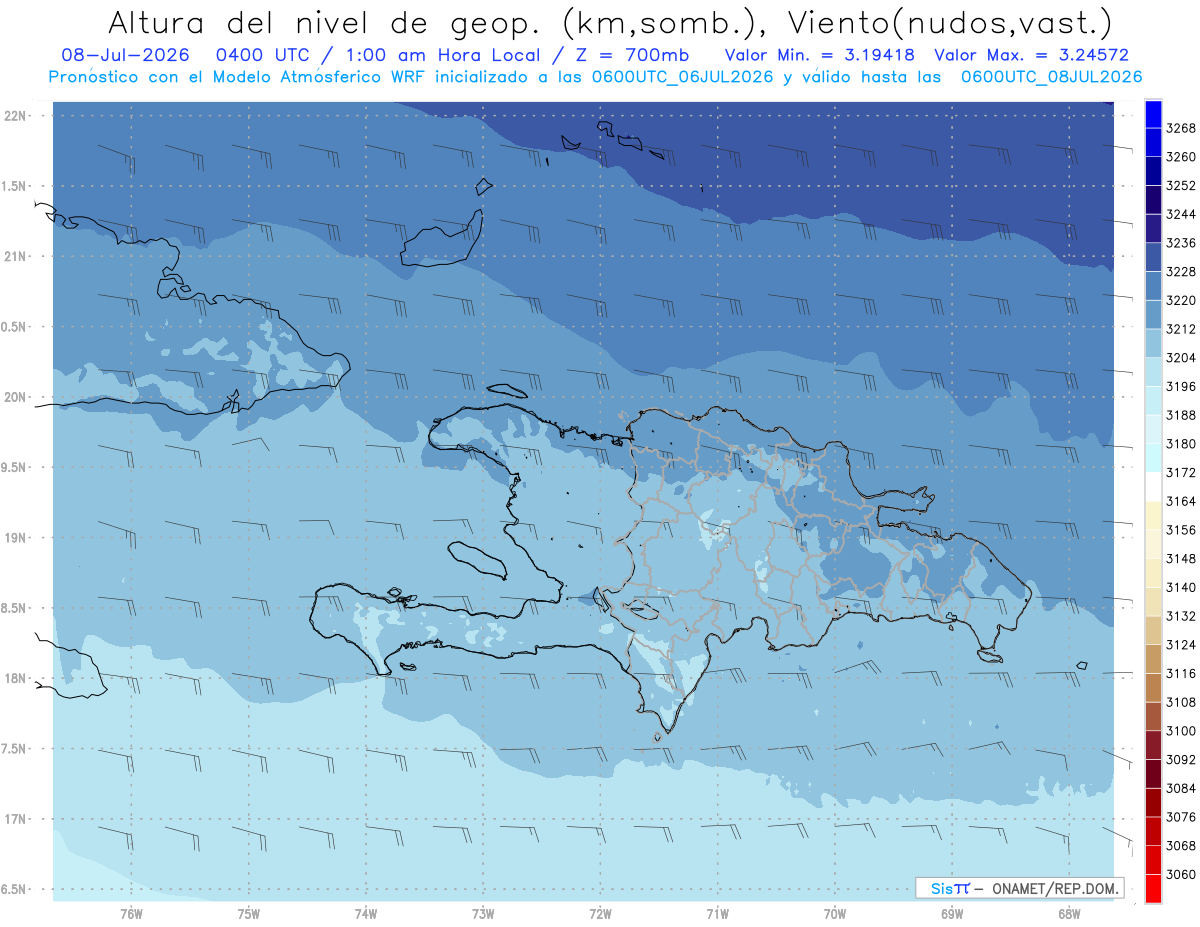
Task: Click the '74W' longitude label
Action: pos(366,914)
